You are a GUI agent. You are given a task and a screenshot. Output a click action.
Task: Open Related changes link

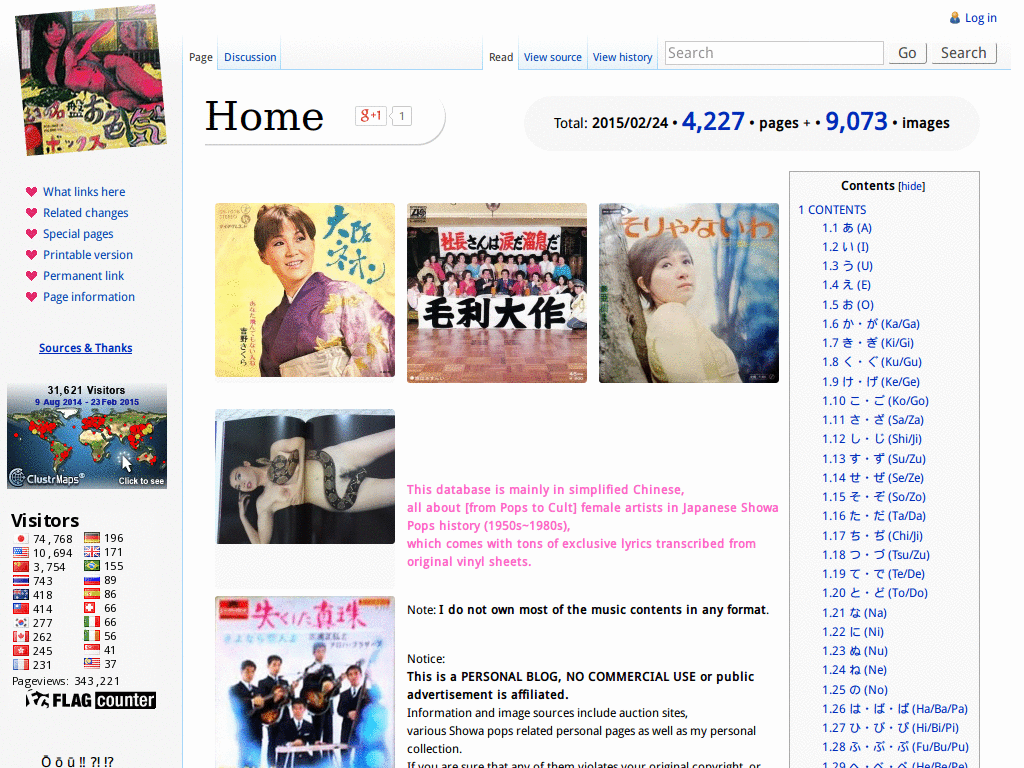tap(86, 212)
